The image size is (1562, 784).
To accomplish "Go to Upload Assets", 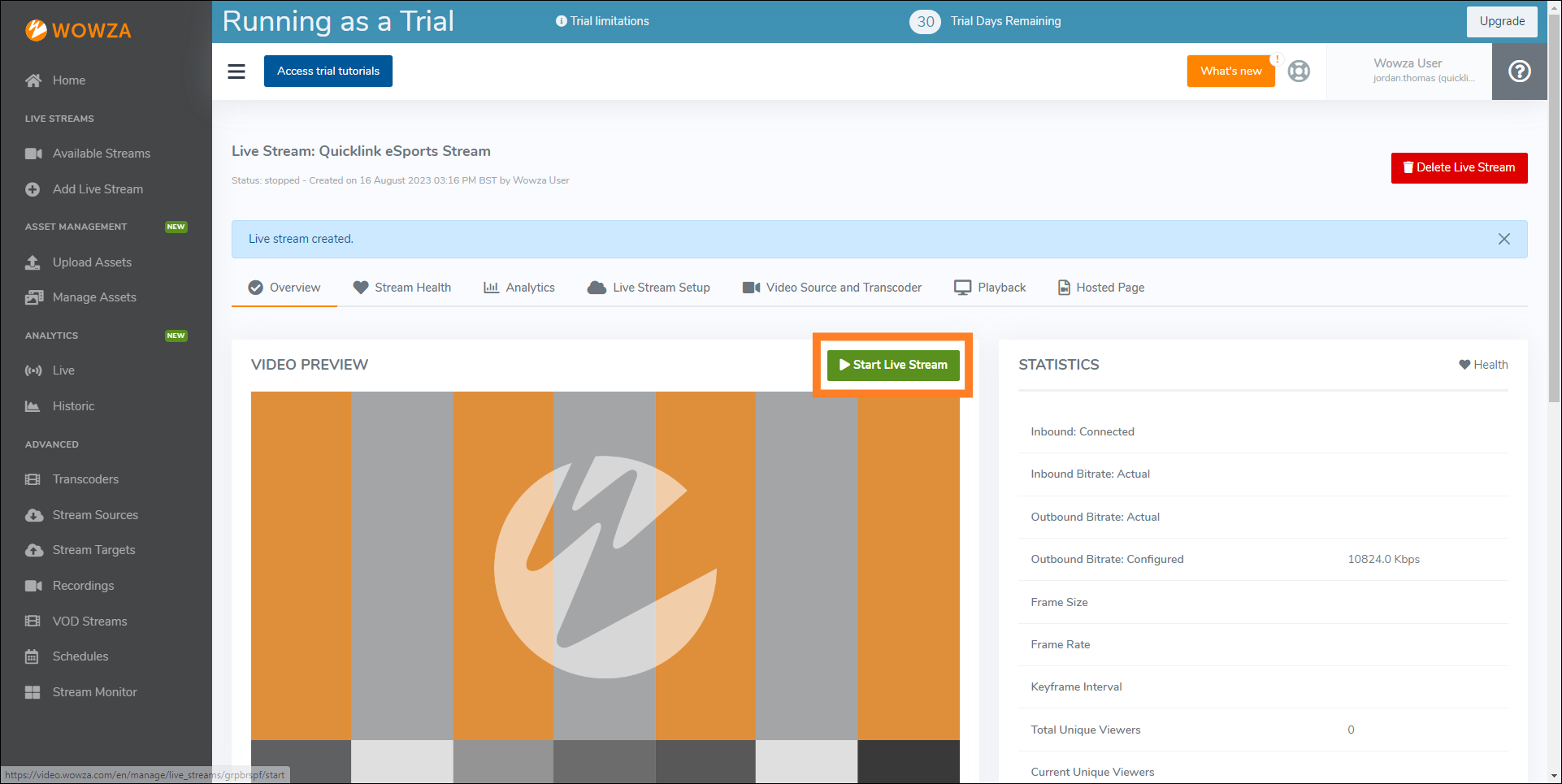I will pyautogui.click(x=92, y=262).
